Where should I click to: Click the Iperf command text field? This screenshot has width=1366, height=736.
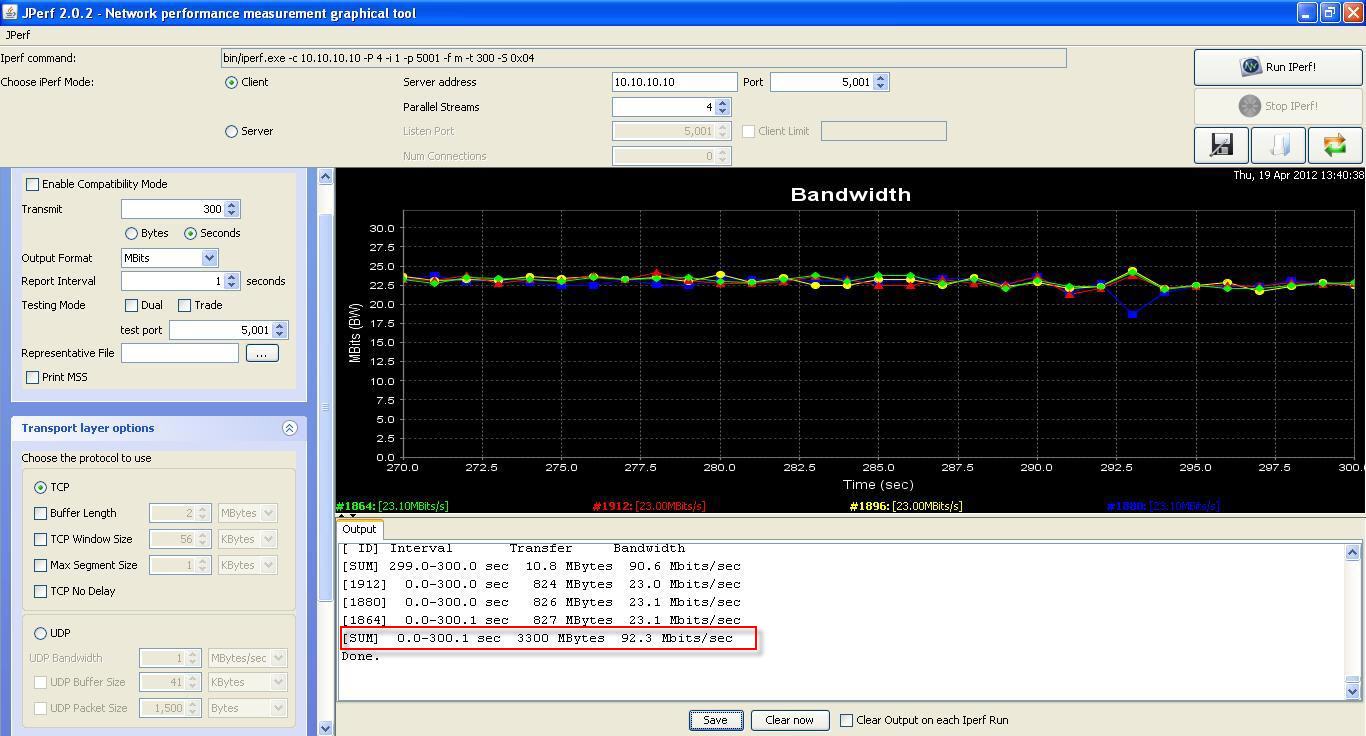(x=643, y=58)
